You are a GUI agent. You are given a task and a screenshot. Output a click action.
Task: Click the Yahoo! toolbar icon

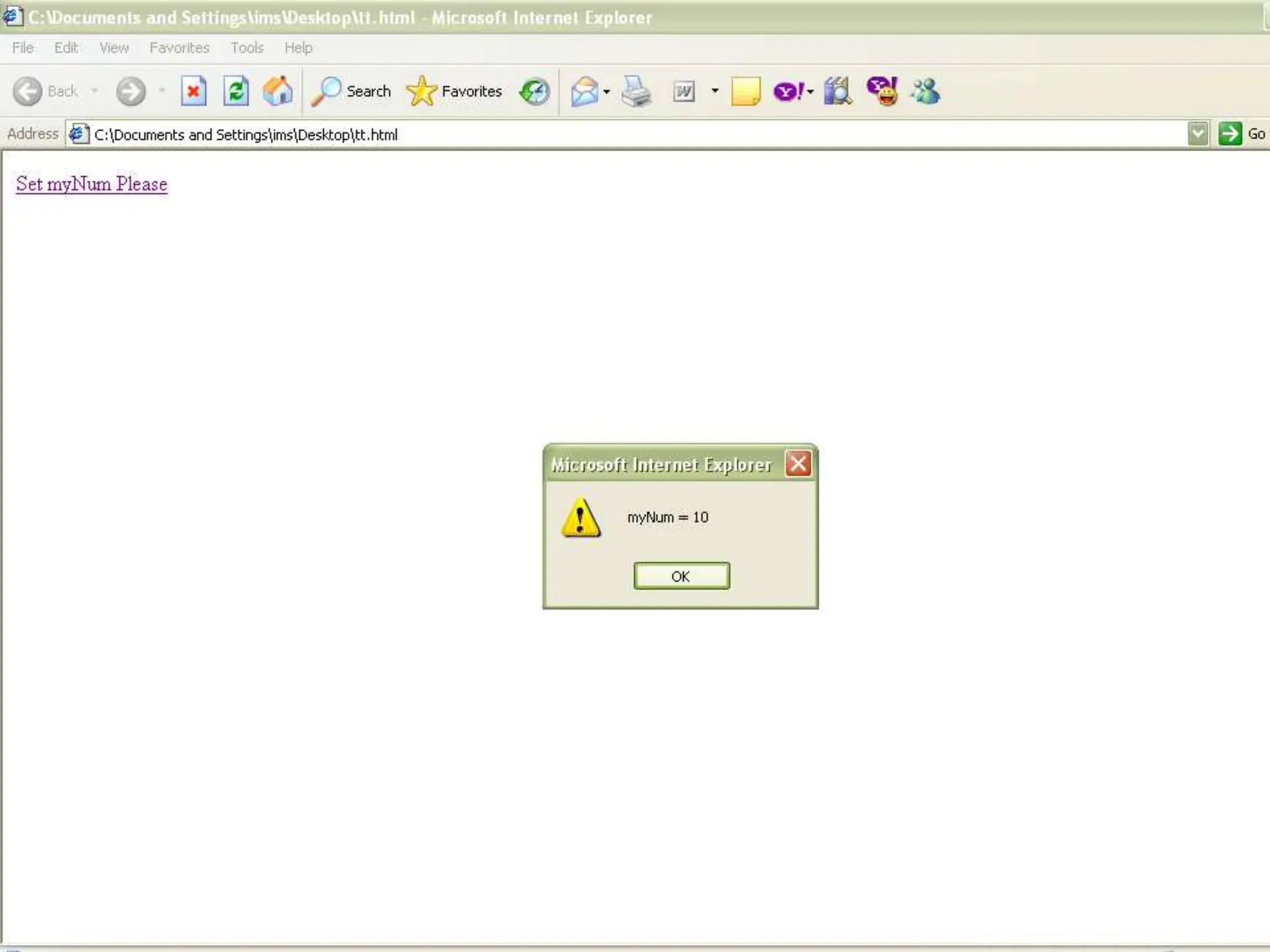pyautogui.click(x=788, y=92)
